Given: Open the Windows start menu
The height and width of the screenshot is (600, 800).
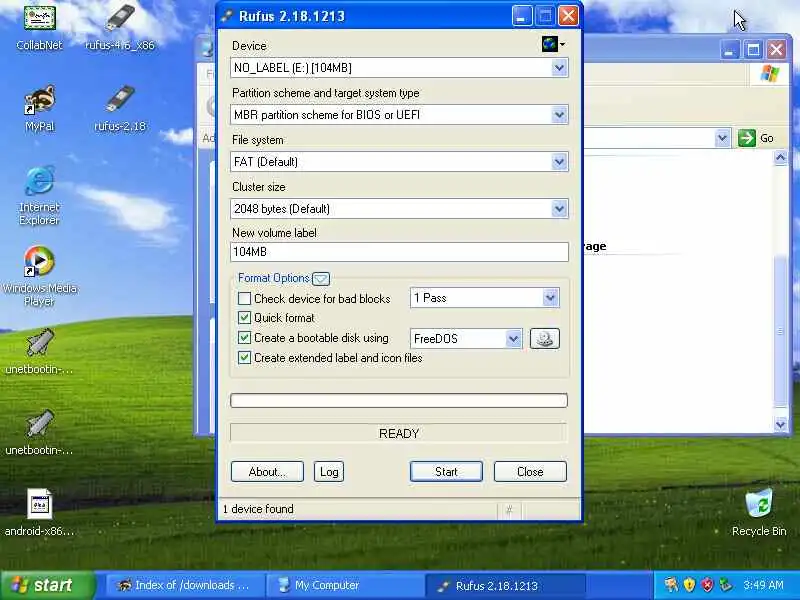Looking at the screenshot, I should [47, 585].
